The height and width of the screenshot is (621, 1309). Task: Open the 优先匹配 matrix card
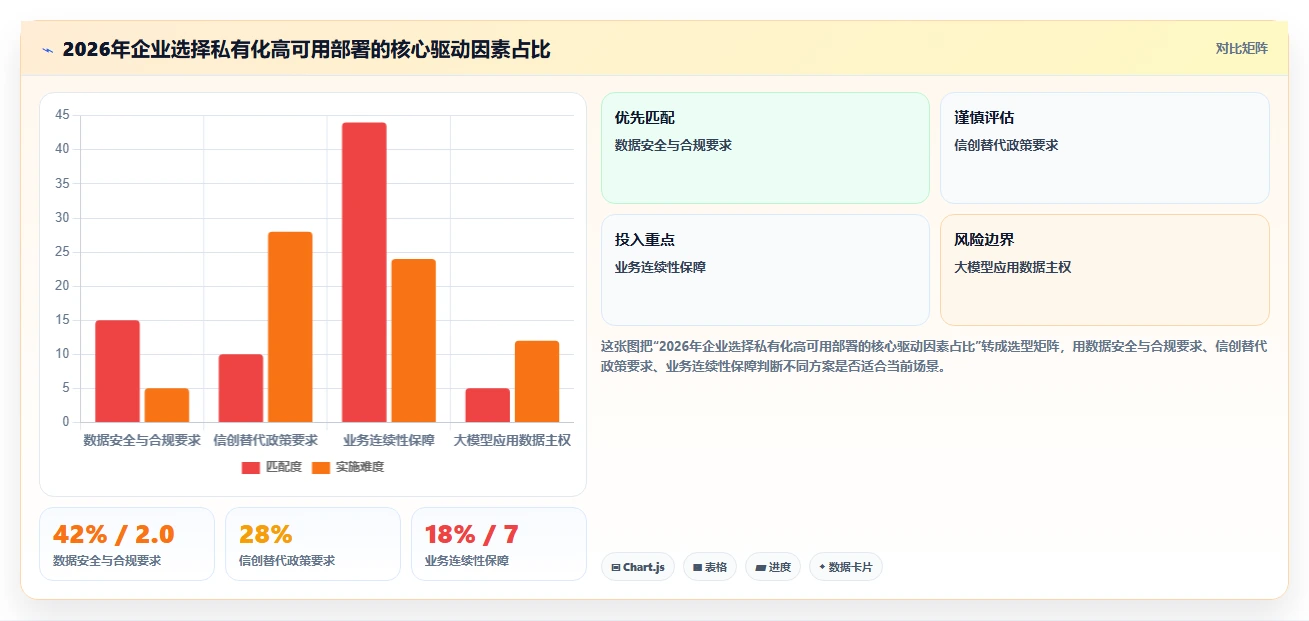pyautogui.click(x=765, y=148)
